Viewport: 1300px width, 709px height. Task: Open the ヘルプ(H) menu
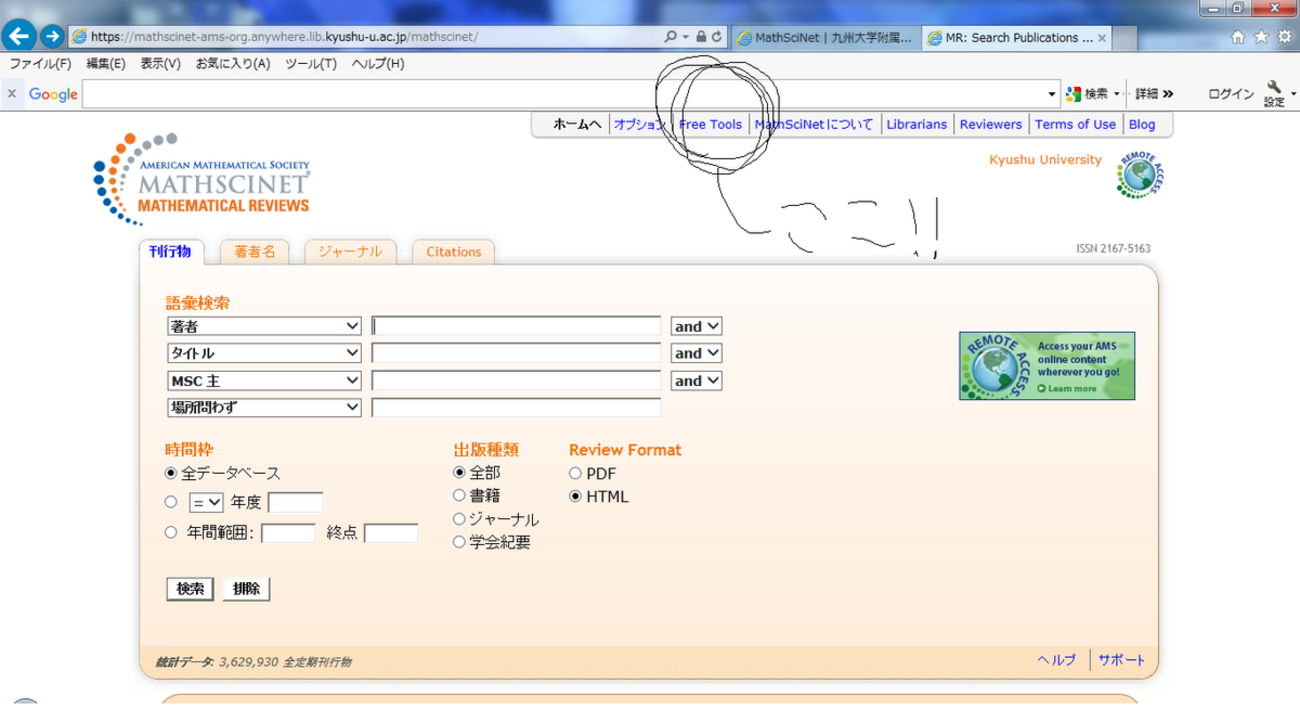pos(378,63)
